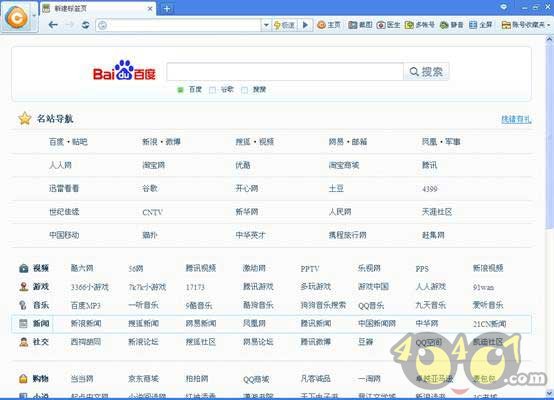Screen dimensions: 554x400
Task: Select the 谷歌 search engine option
Action: [212, 90]
